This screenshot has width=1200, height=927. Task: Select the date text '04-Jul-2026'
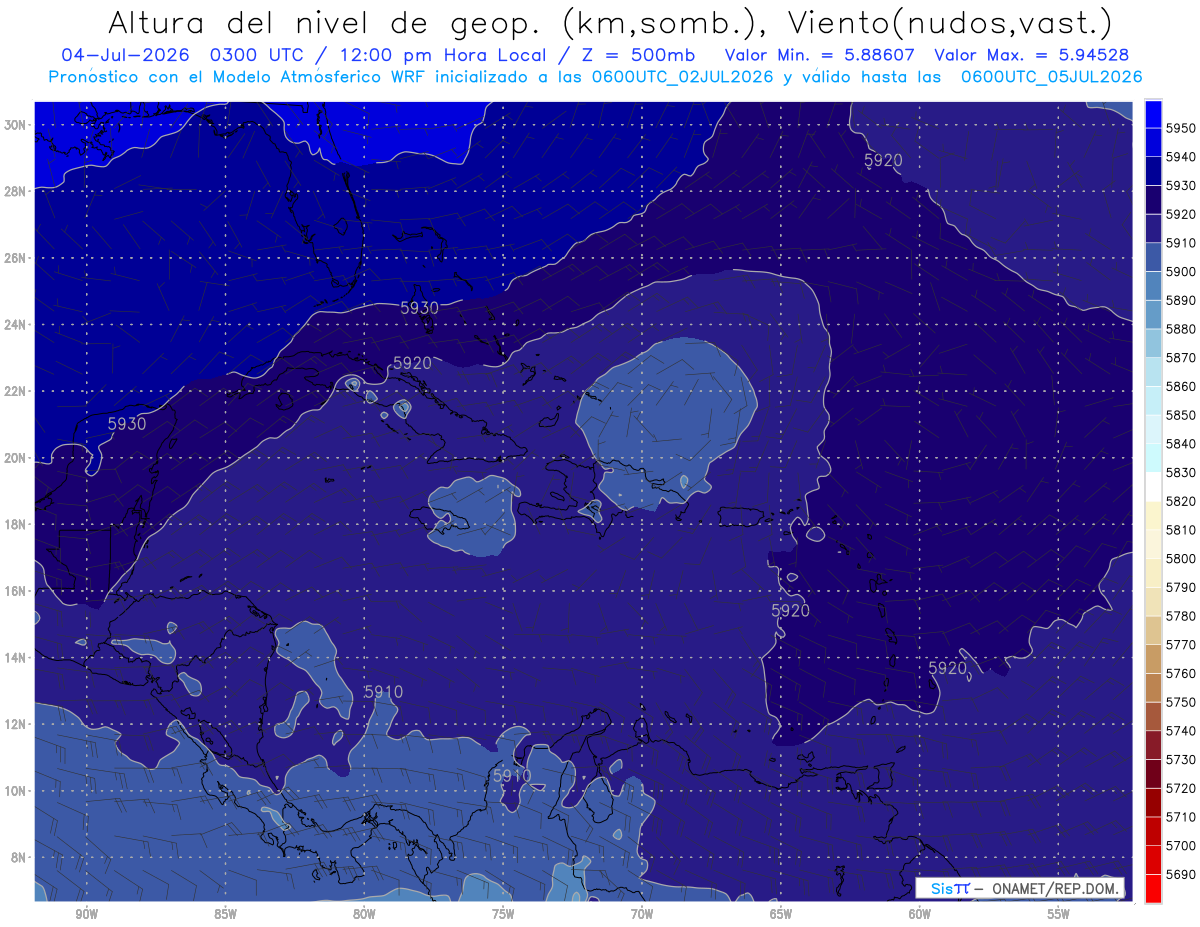pos(123,56)
